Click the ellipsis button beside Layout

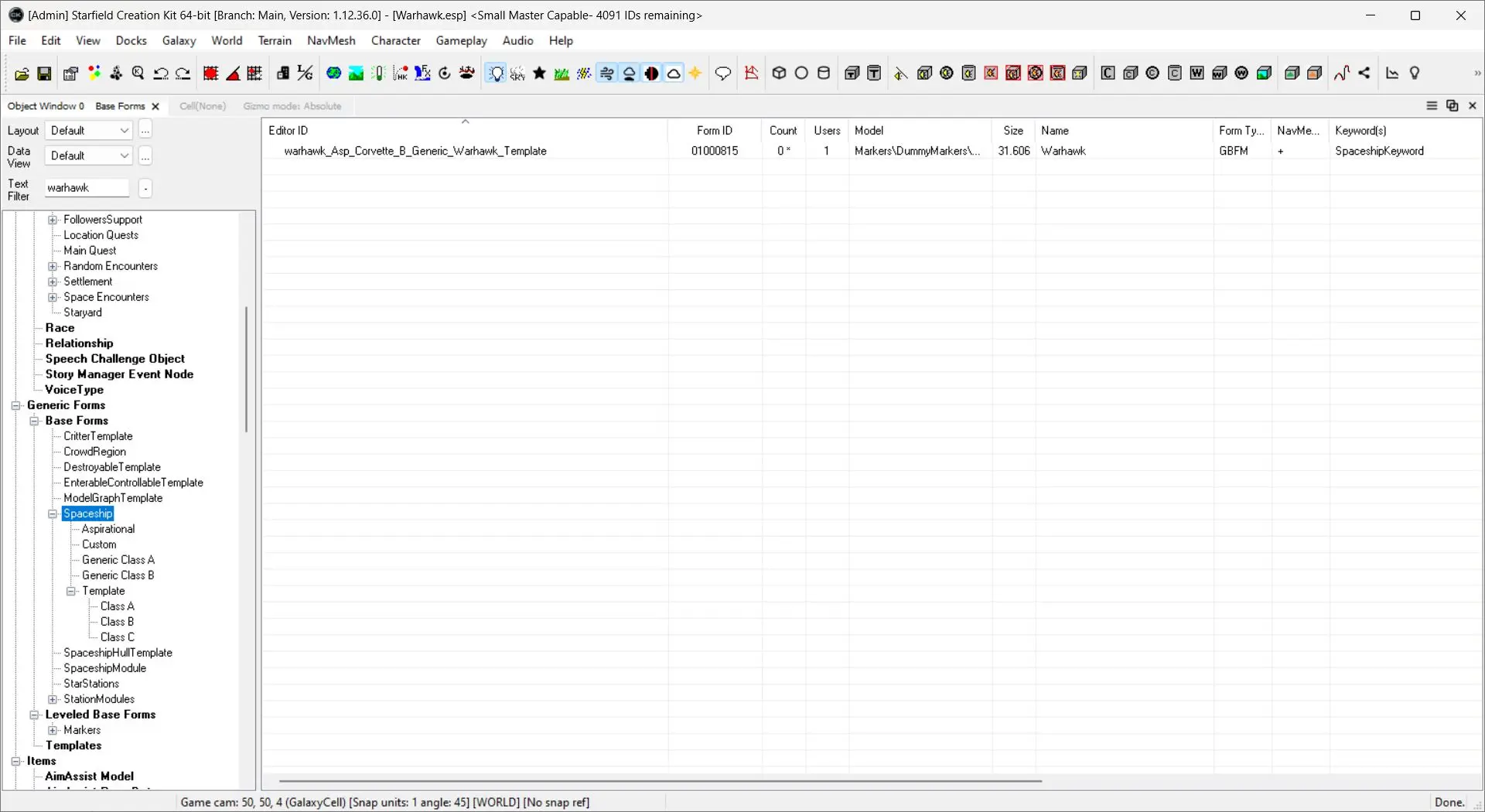(145, 131)
